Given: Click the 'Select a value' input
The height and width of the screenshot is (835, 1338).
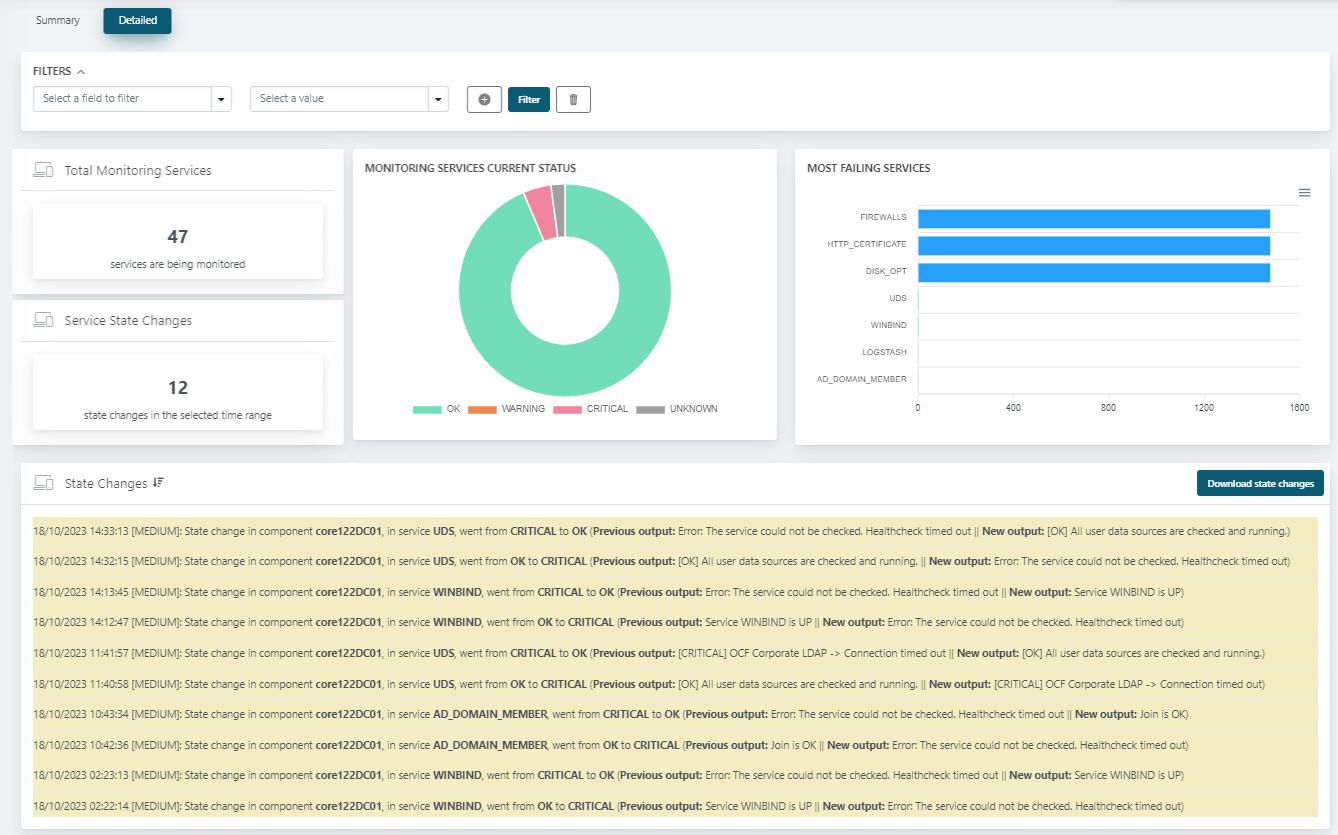Looking at the screenshot, I should click(339, 99).
